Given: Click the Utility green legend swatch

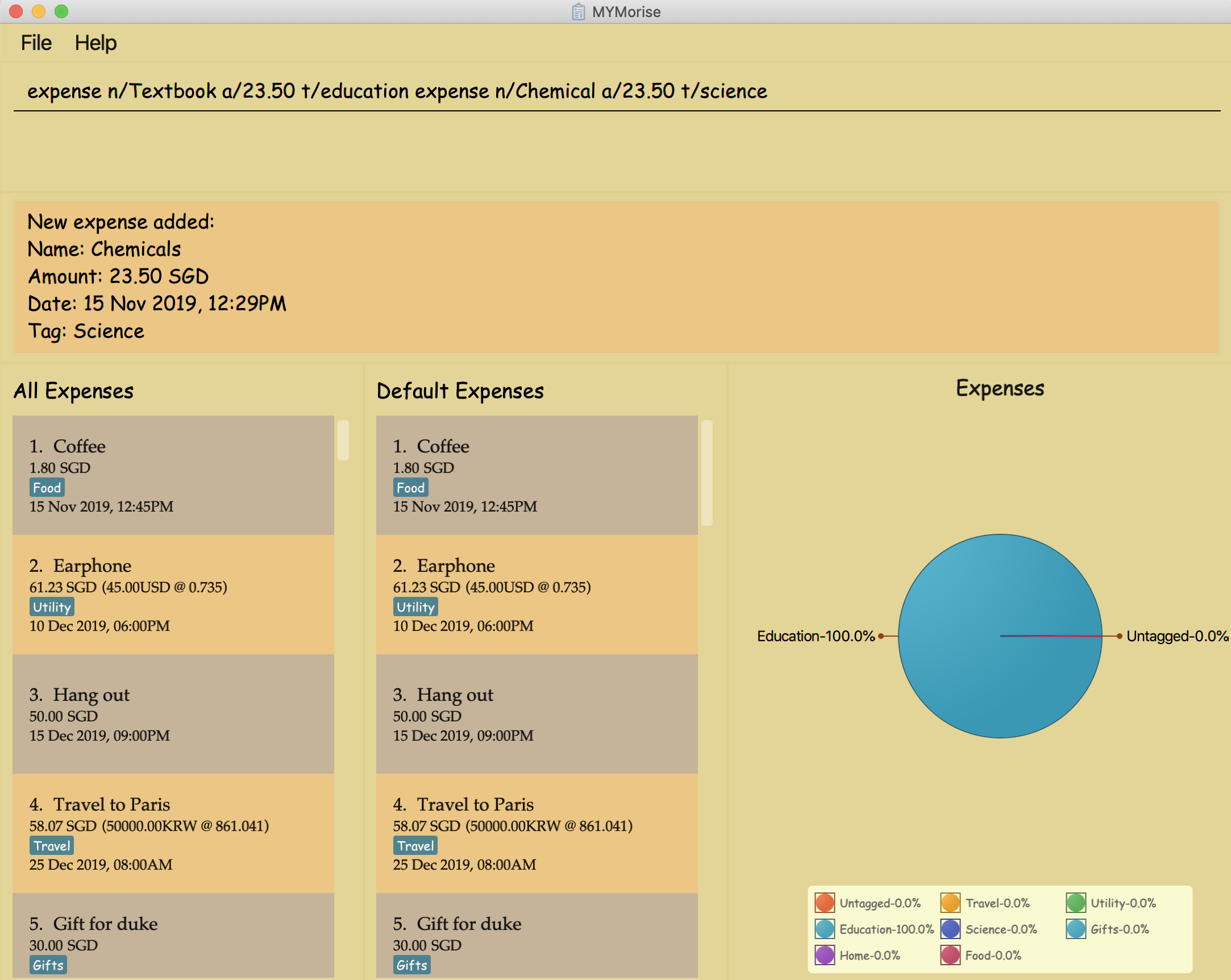Looking at the screenshot, I should [x=1076, y=903].
